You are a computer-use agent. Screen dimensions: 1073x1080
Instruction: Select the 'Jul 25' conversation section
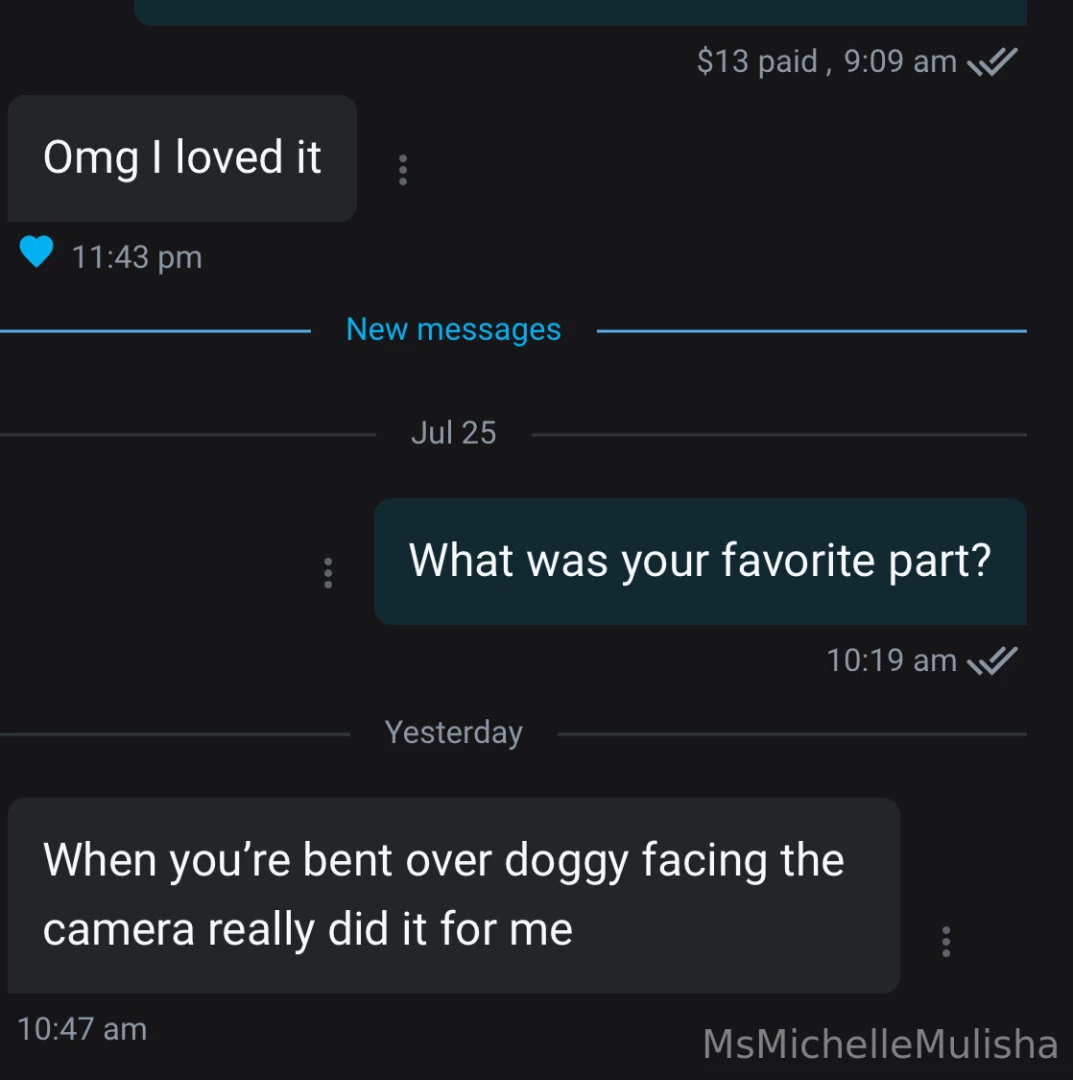453,432
